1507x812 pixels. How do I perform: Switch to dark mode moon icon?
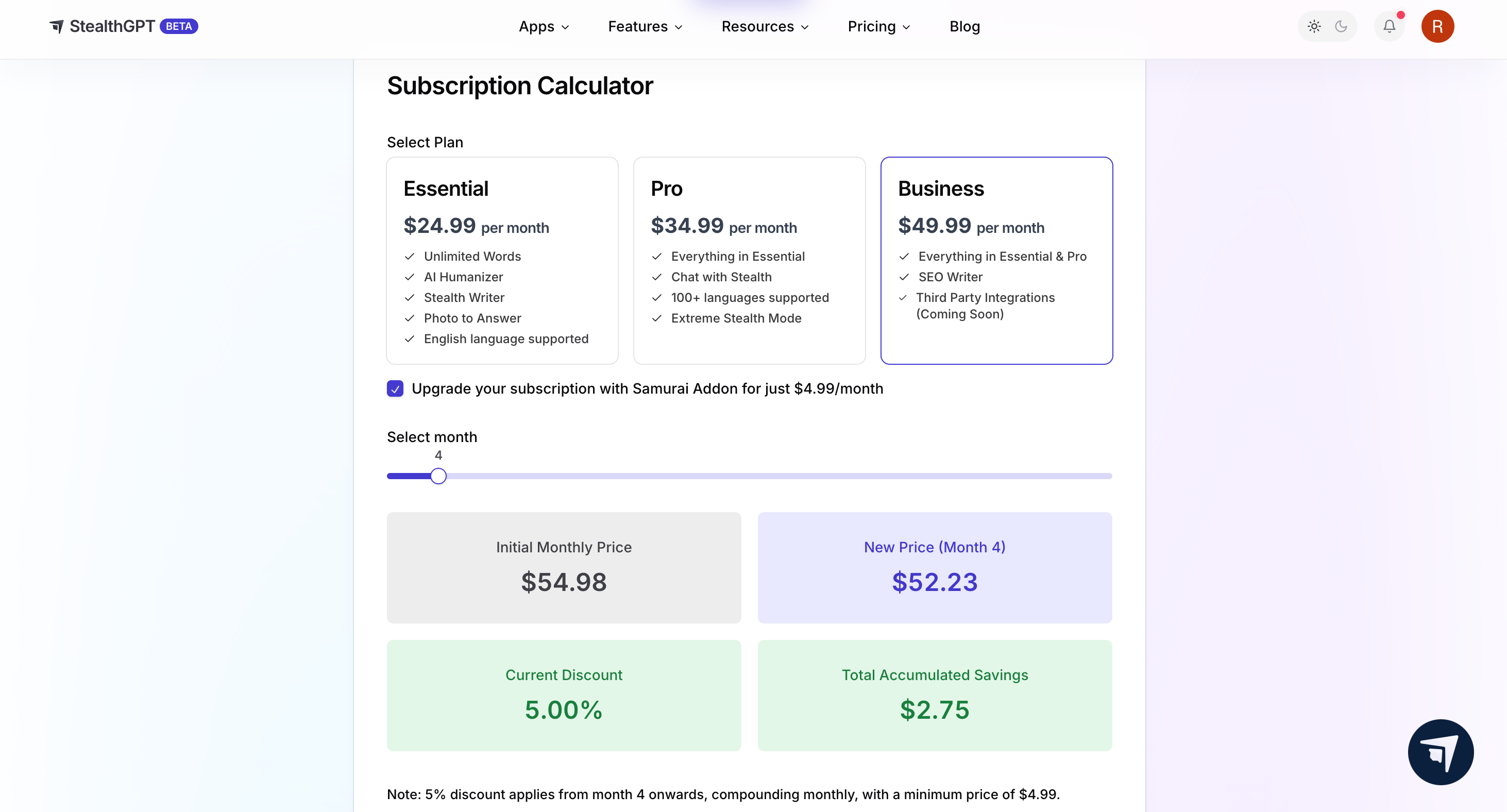coord(1341,26)
